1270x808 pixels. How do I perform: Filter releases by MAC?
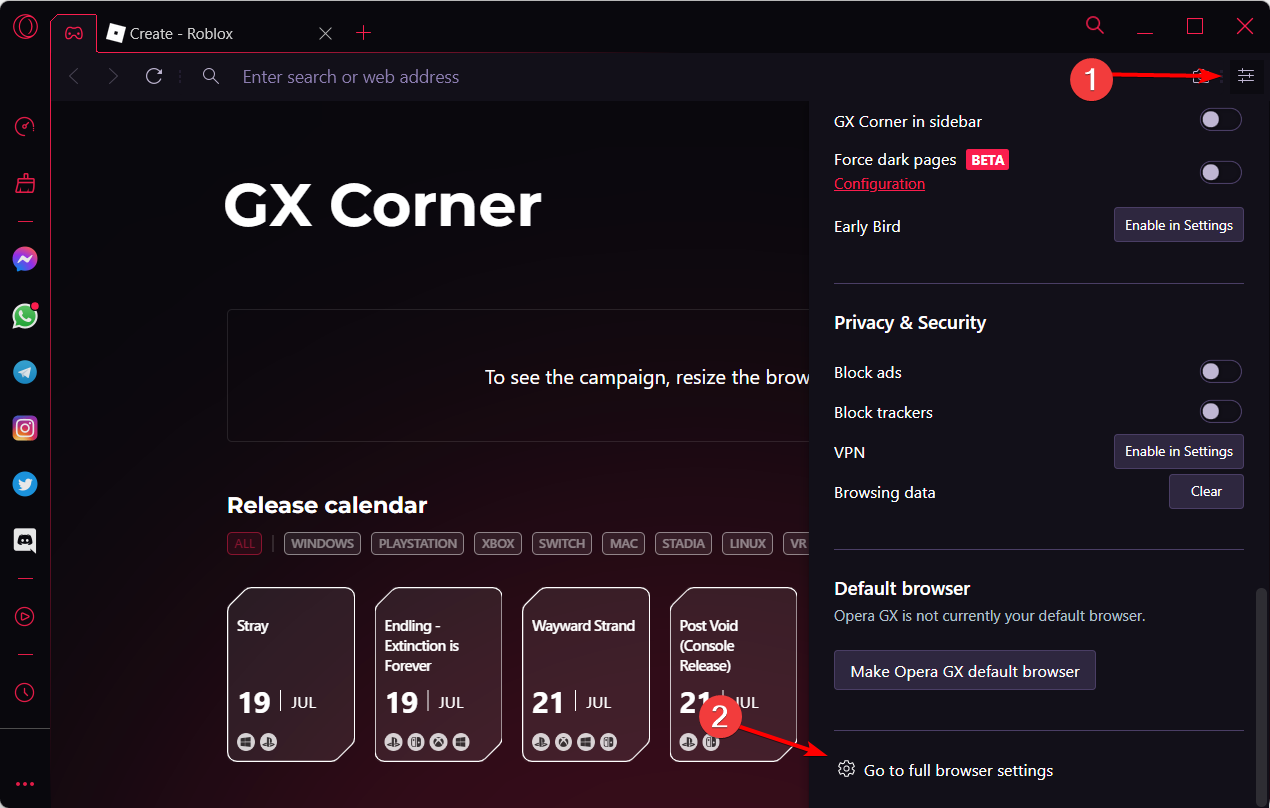[x=624, y=544]
